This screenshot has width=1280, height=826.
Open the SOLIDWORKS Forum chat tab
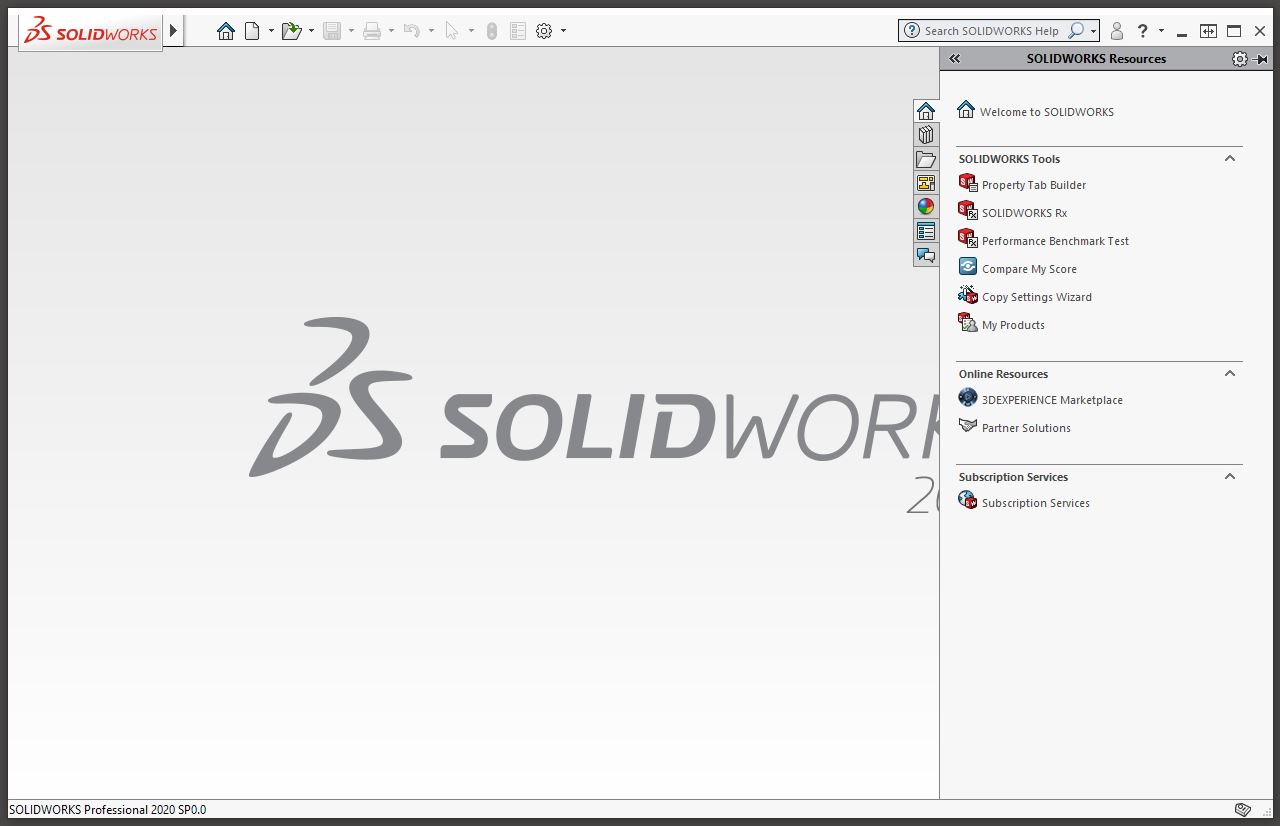pyautogui.click(x=926, y=255)
